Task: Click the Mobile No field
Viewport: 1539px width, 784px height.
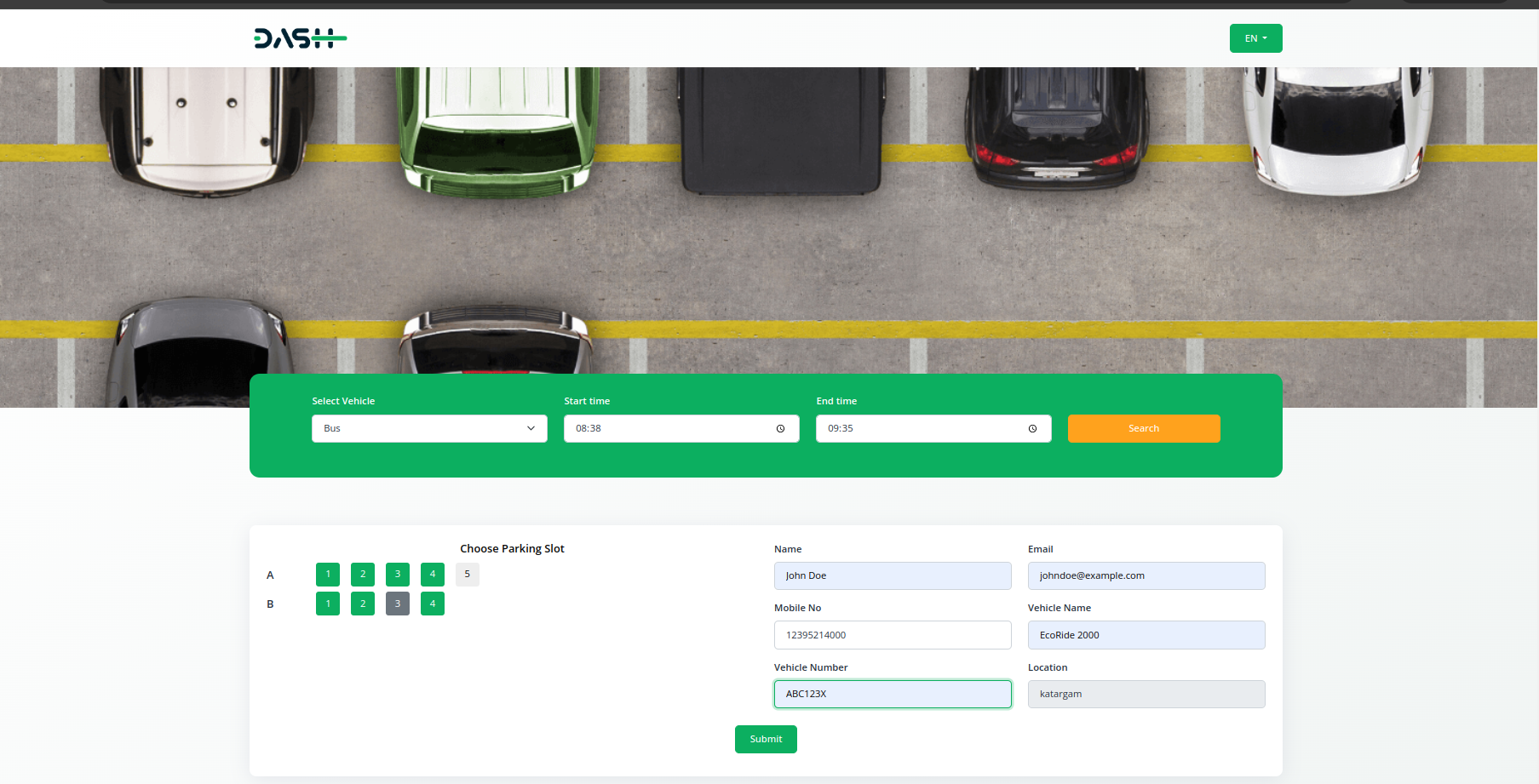Action: (893, 635)
